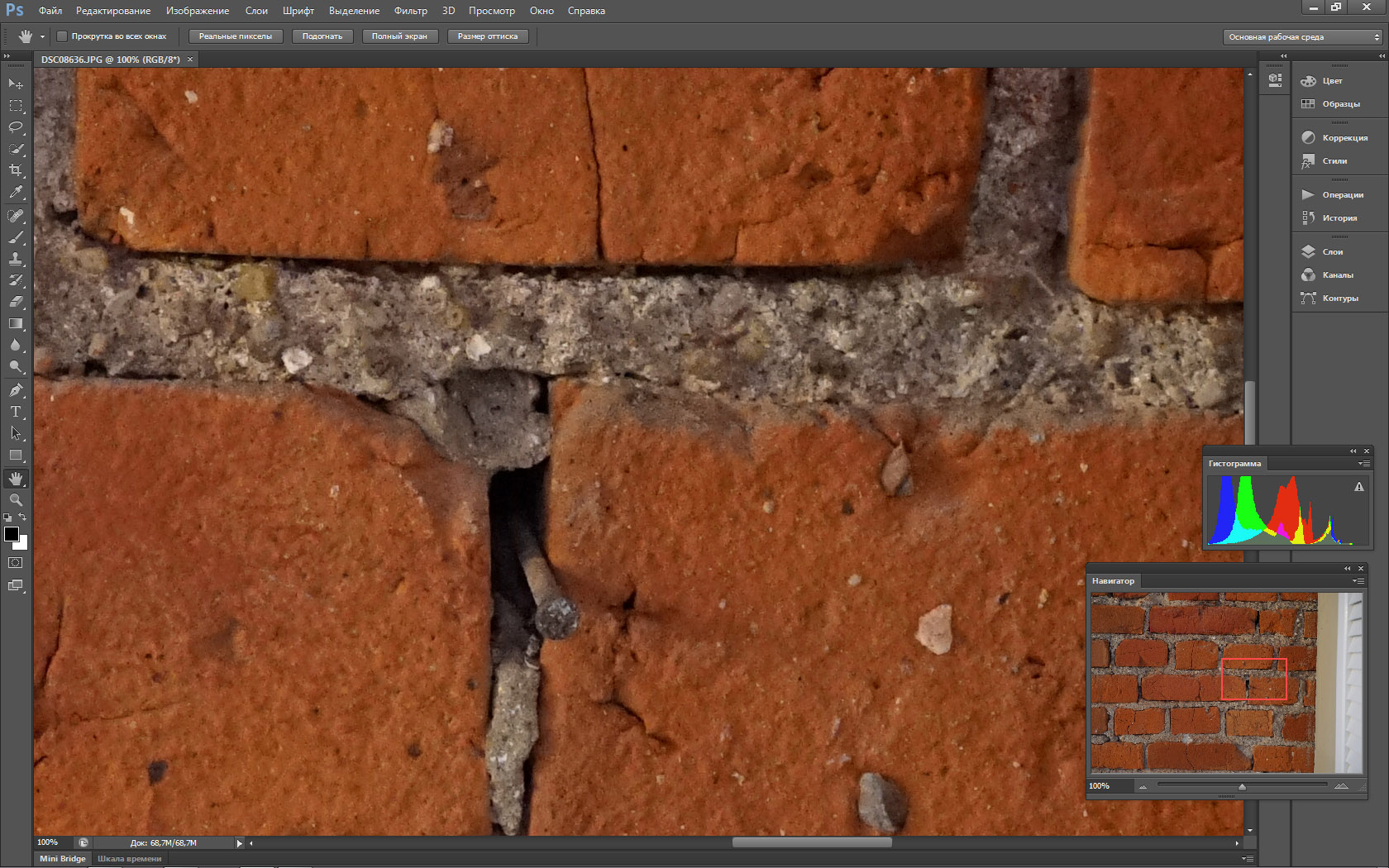Screen dimensions: 1389x868
Task: Select the Clone Stamp tool
Action: (16, 259)
